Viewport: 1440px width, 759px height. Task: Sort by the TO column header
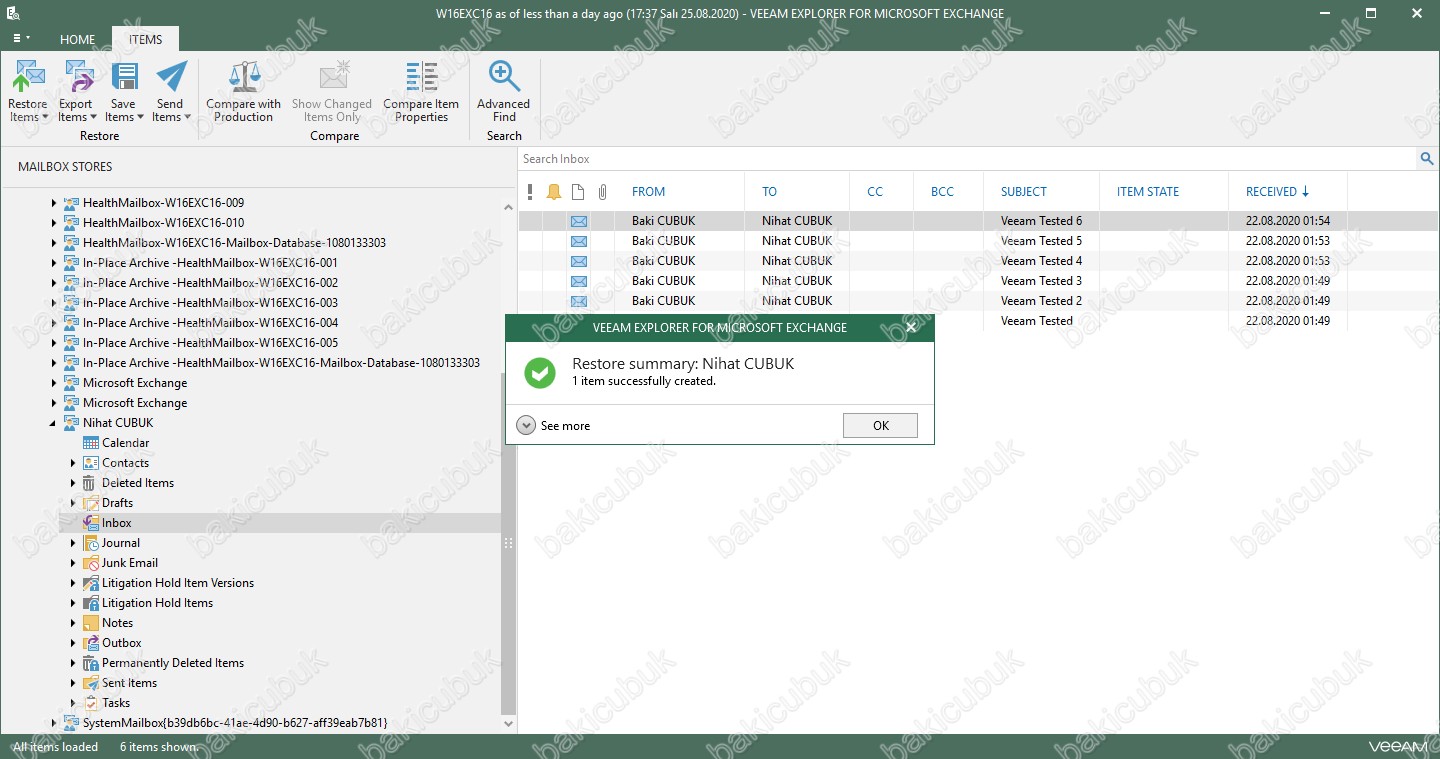[769, 192]
